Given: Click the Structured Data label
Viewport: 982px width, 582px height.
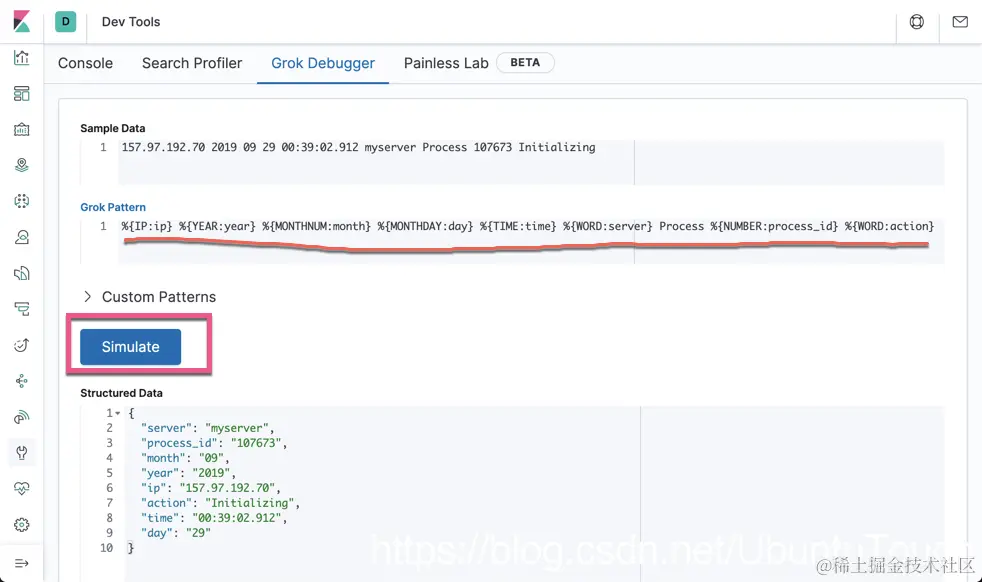Looking at the screenshot, I should (x=121, y=393).
